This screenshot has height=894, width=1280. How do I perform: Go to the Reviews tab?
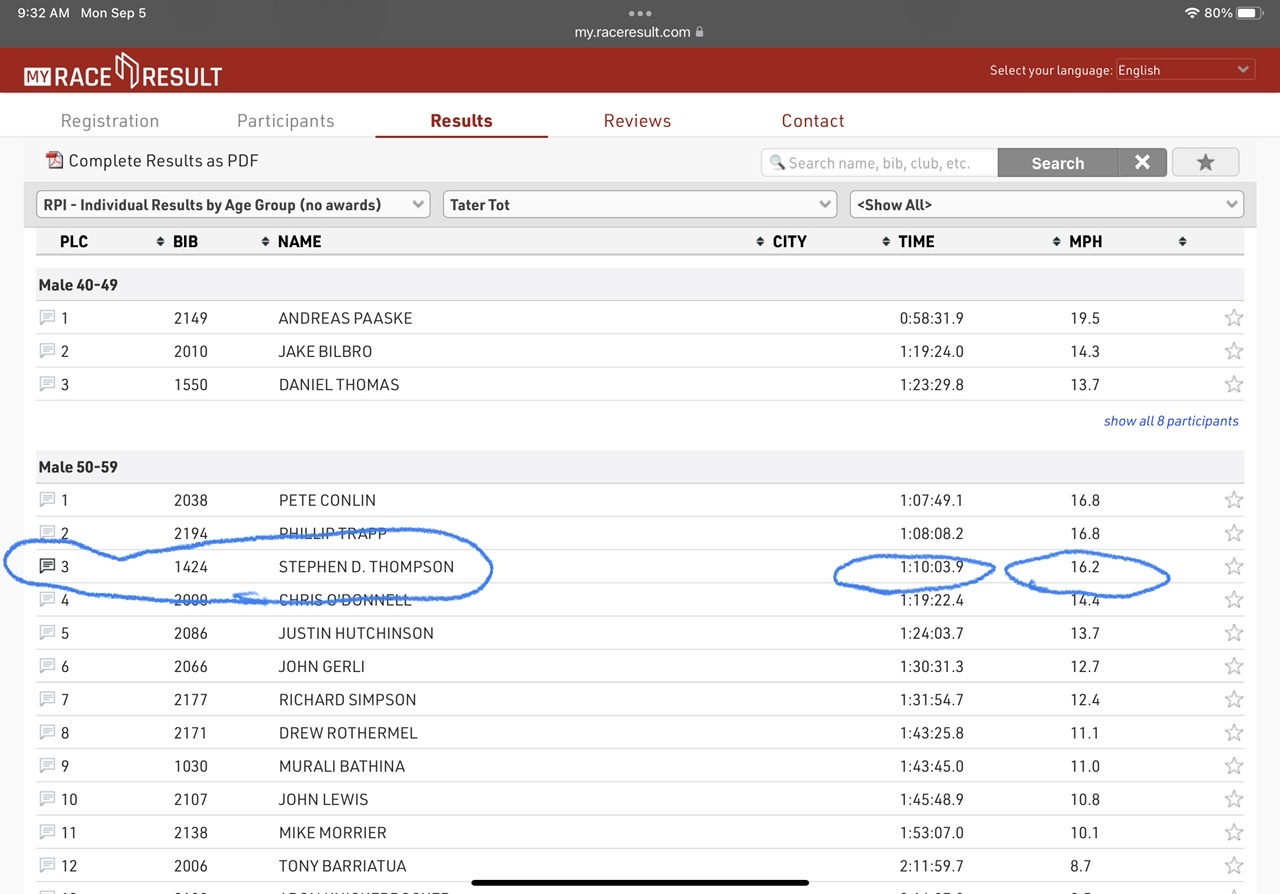637,120
